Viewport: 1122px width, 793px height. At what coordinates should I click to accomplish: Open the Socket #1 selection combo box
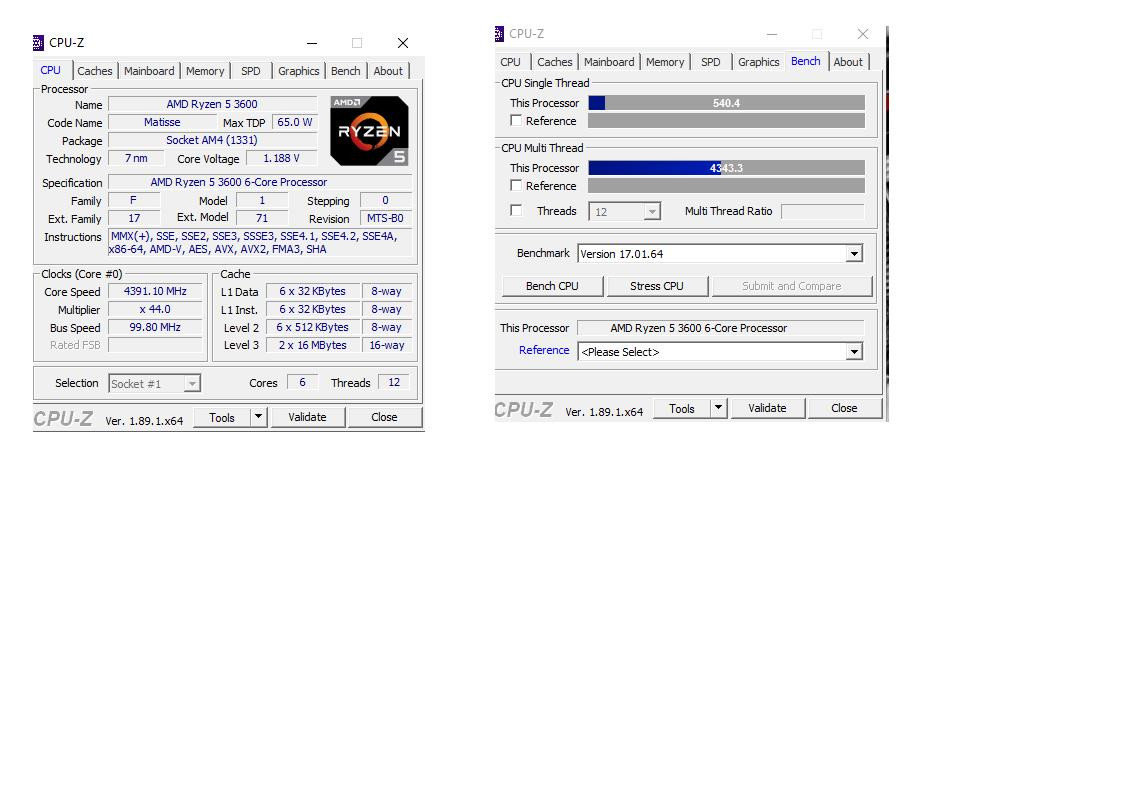coord(155,384)
